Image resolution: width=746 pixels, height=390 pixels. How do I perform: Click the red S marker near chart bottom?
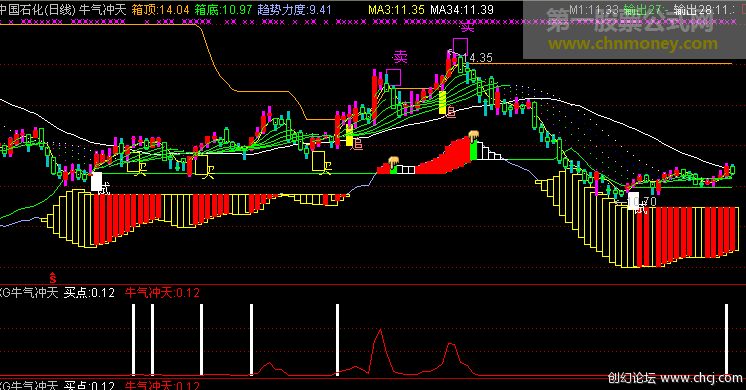coord(53,278)
